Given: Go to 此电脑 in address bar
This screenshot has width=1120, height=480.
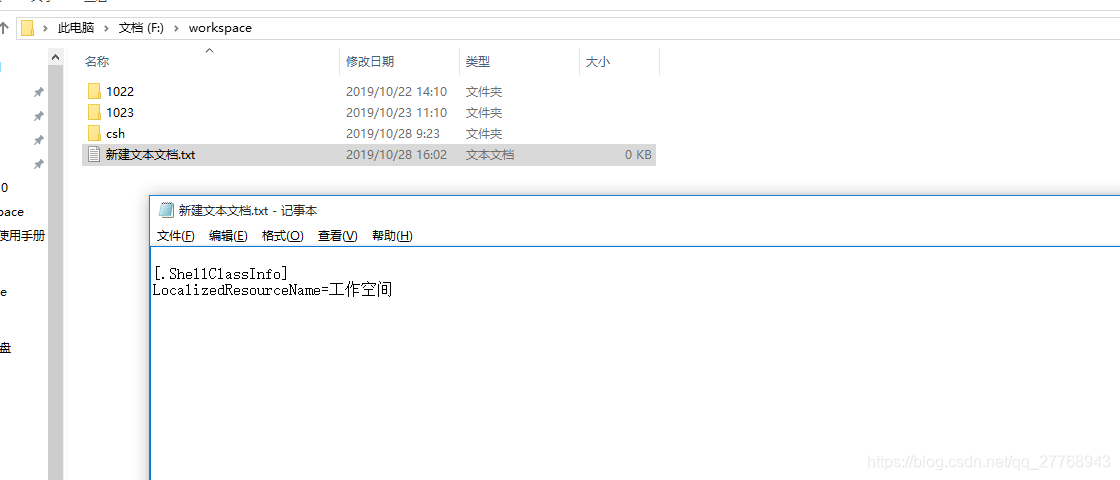Looking at the screenshot, I should pos(76,28).
